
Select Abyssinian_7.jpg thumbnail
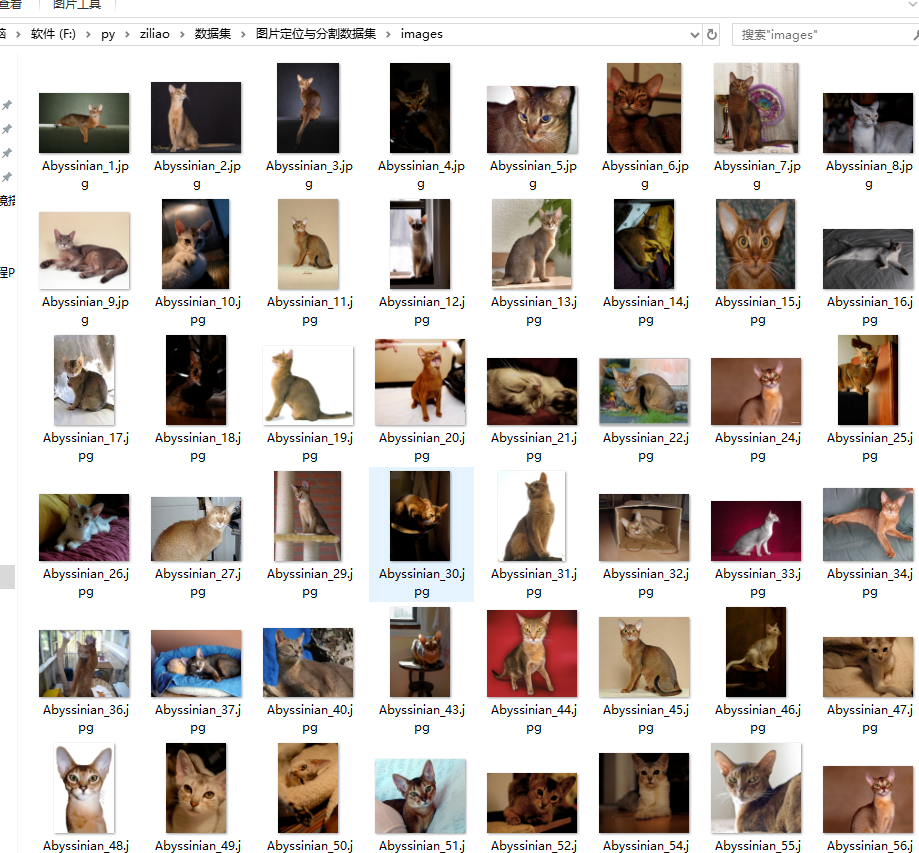click(x=756, y=108)
